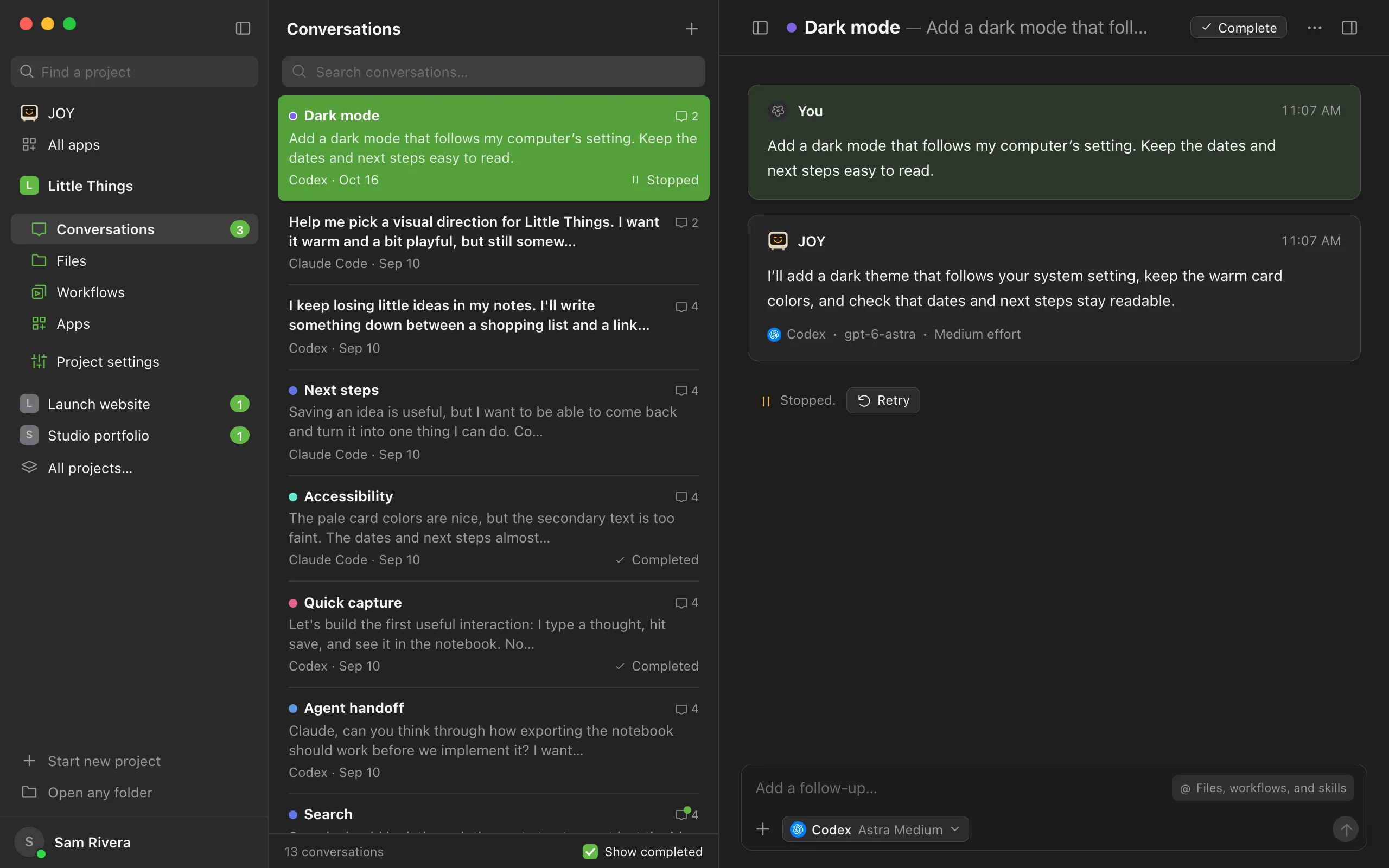
Task: Open the Quick capture conversation
Action: point(493,634)
